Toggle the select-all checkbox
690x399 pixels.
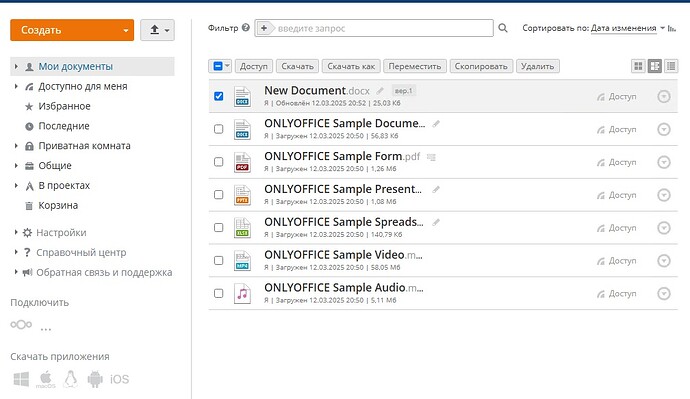[218, 66]
